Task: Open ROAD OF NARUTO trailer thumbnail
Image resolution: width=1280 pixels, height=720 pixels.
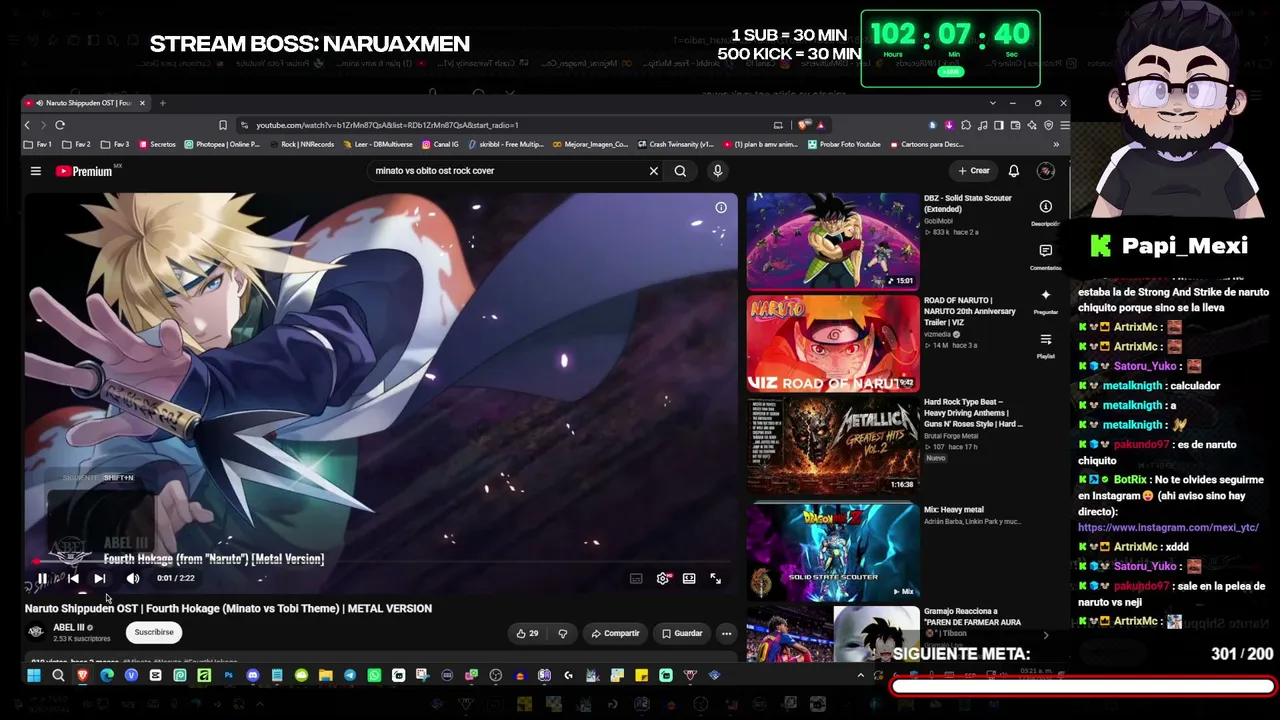Action: (x=833, y=344)
